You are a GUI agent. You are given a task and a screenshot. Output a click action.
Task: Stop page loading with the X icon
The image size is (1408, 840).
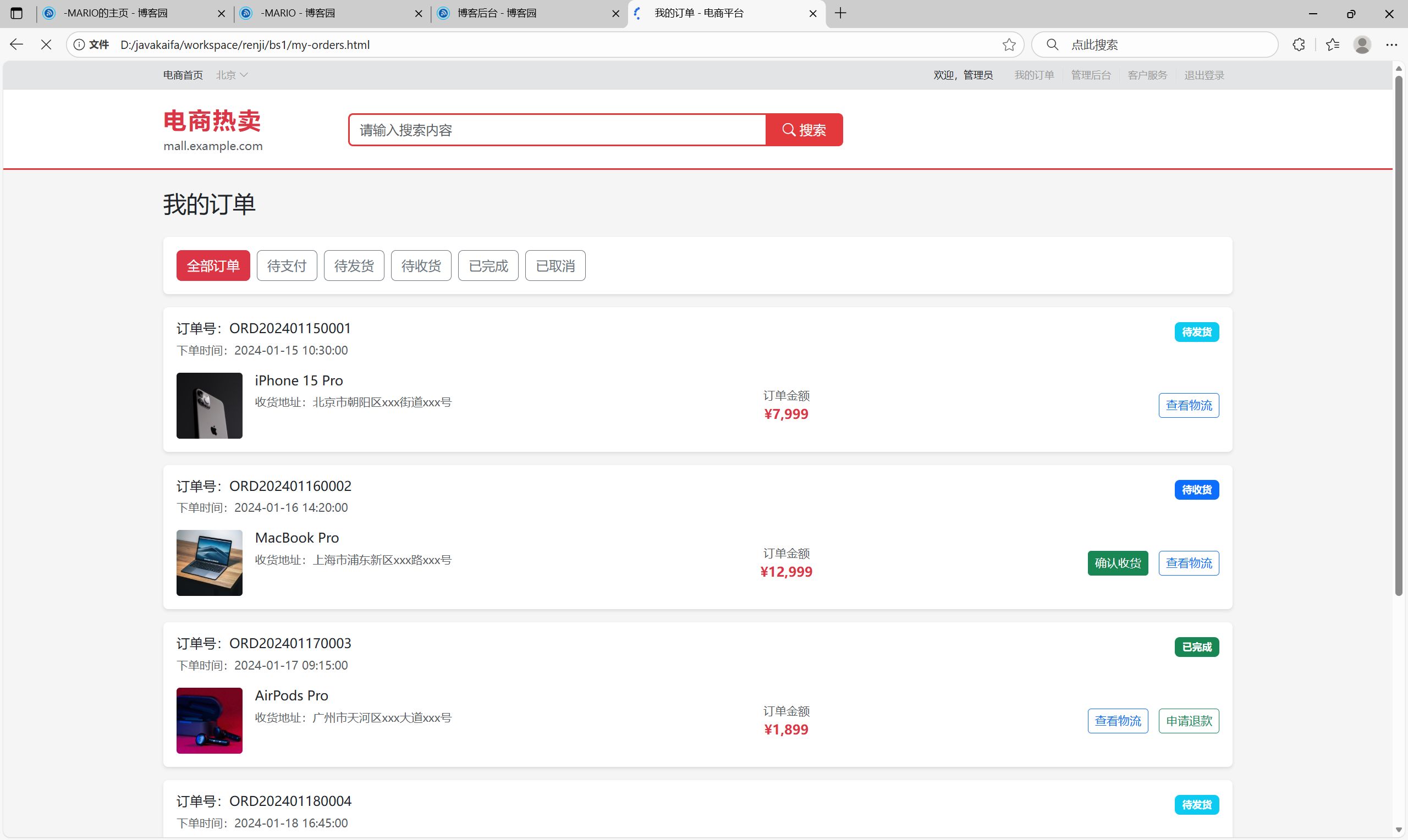coord(46,45)
